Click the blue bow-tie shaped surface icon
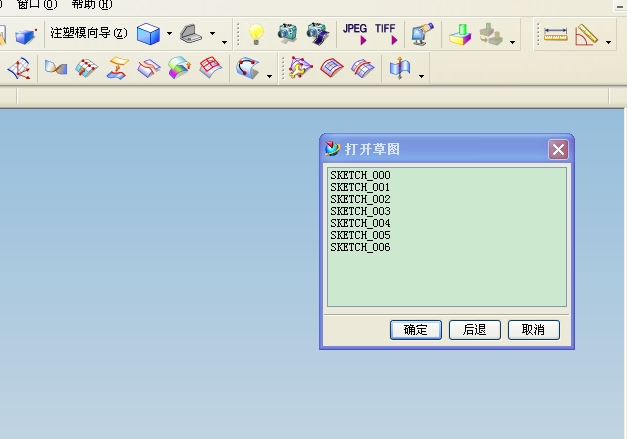This screenshot has width=627, height=439. (x=56, y=67)
